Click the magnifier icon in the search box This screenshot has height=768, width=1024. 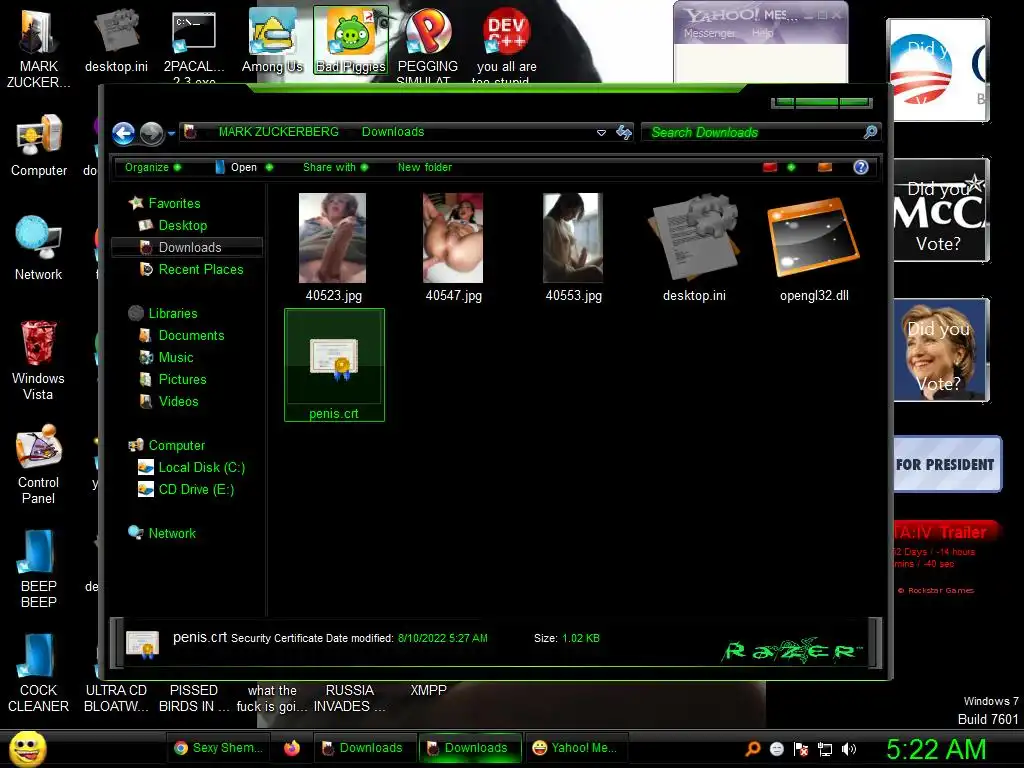click(870, 132)
